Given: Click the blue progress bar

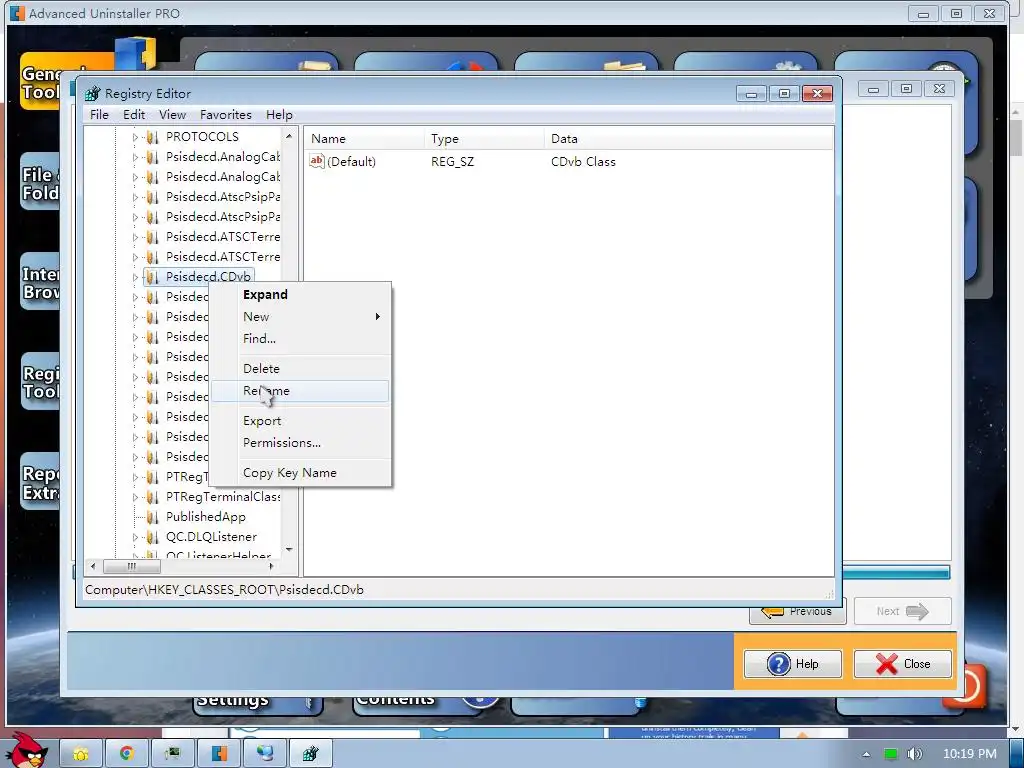Looking at the screenshot, I should pos(896,573).
